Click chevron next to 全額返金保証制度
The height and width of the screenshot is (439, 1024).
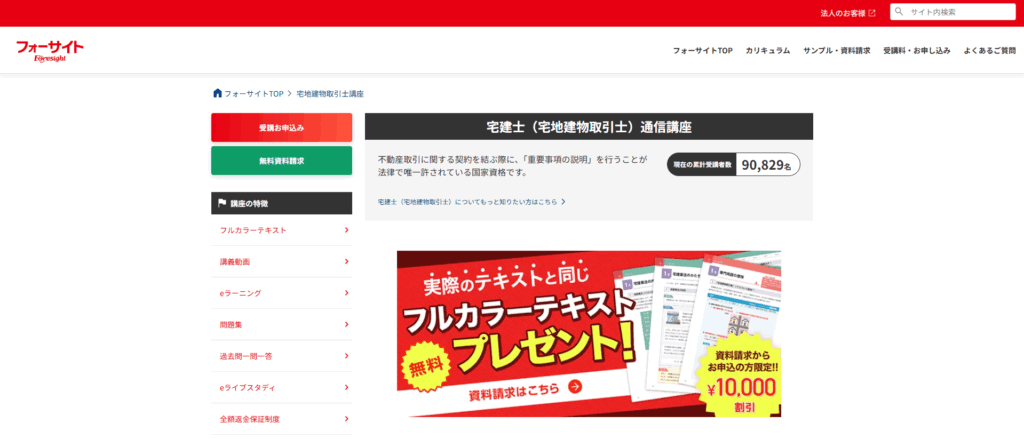point(346,419)
